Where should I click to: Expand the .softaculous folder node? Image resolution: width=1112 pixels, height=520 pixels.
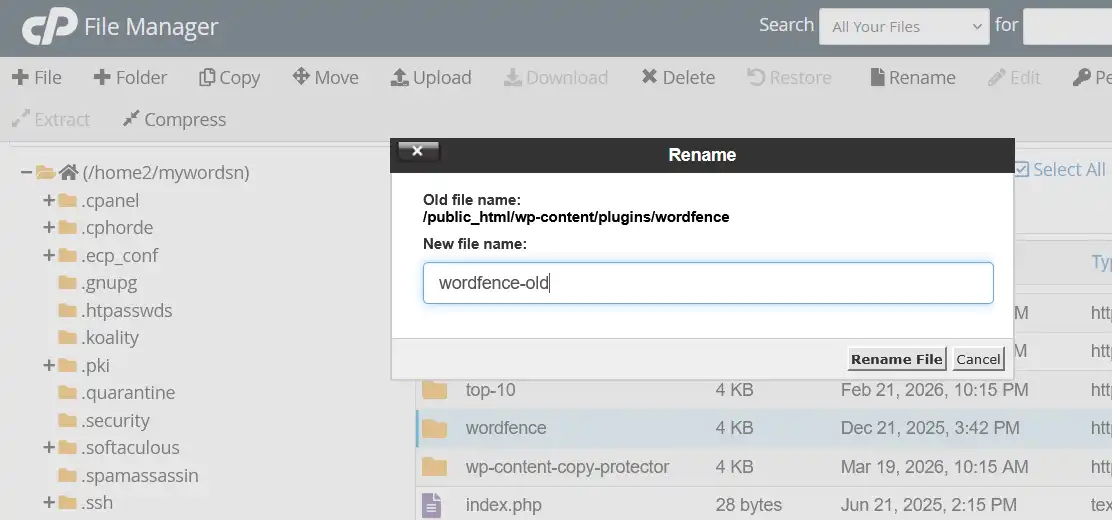49,448
